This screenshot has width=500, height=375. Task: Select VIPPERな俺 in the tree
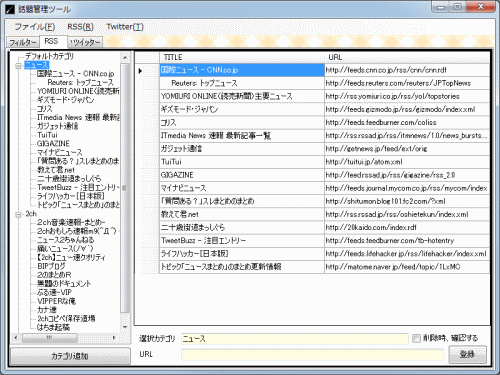coord(56,301)
